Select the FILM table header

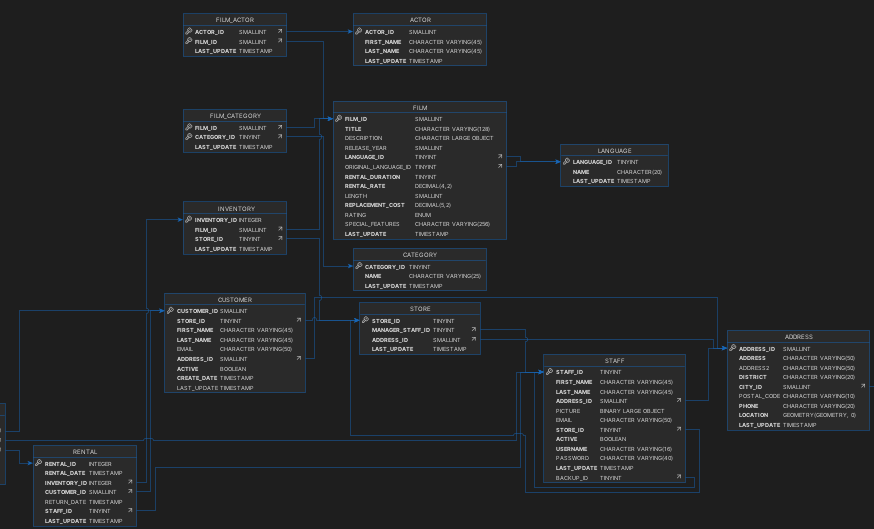click(419, 107)
